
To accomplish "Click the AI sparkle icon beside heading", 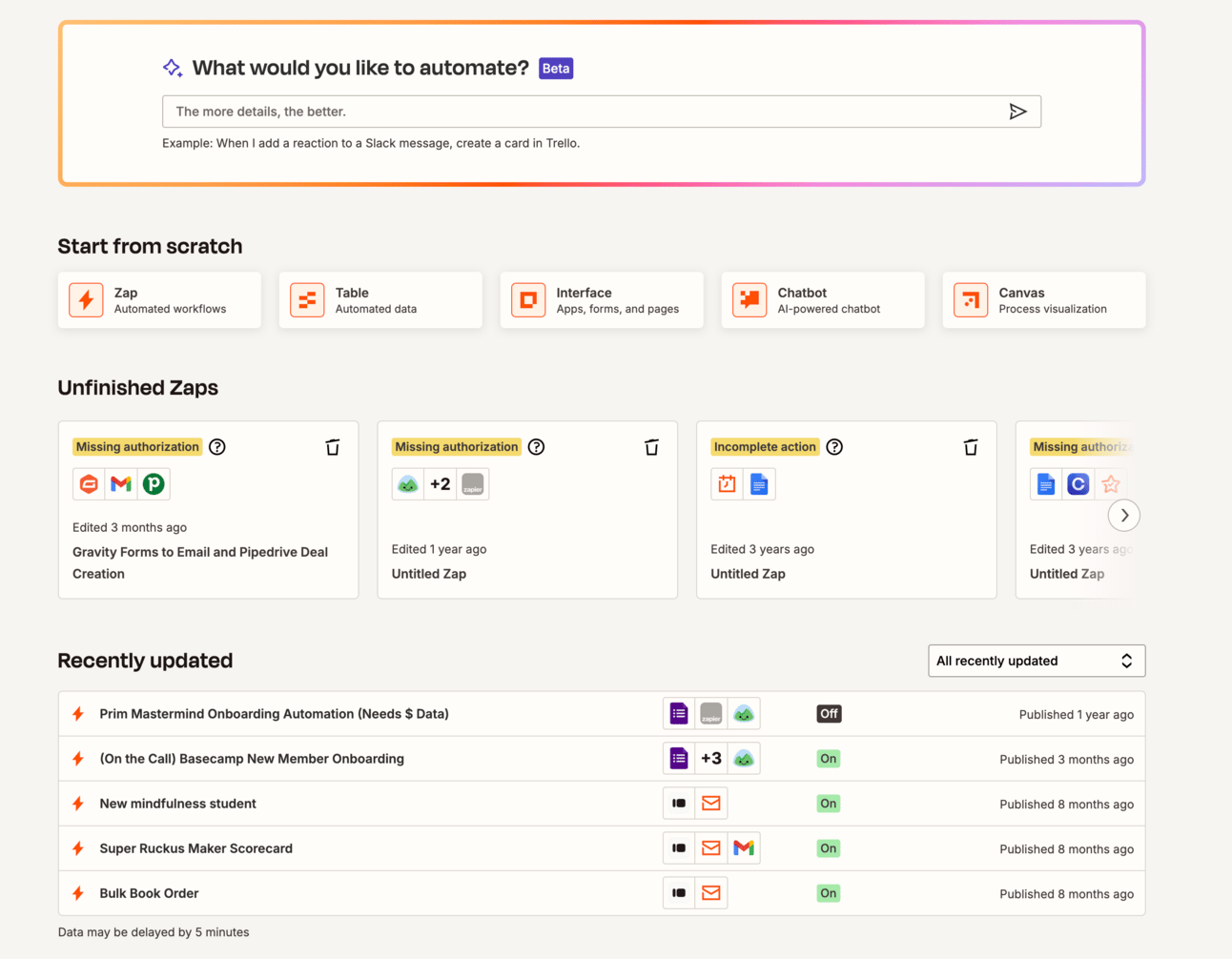I will pos(173,68).
